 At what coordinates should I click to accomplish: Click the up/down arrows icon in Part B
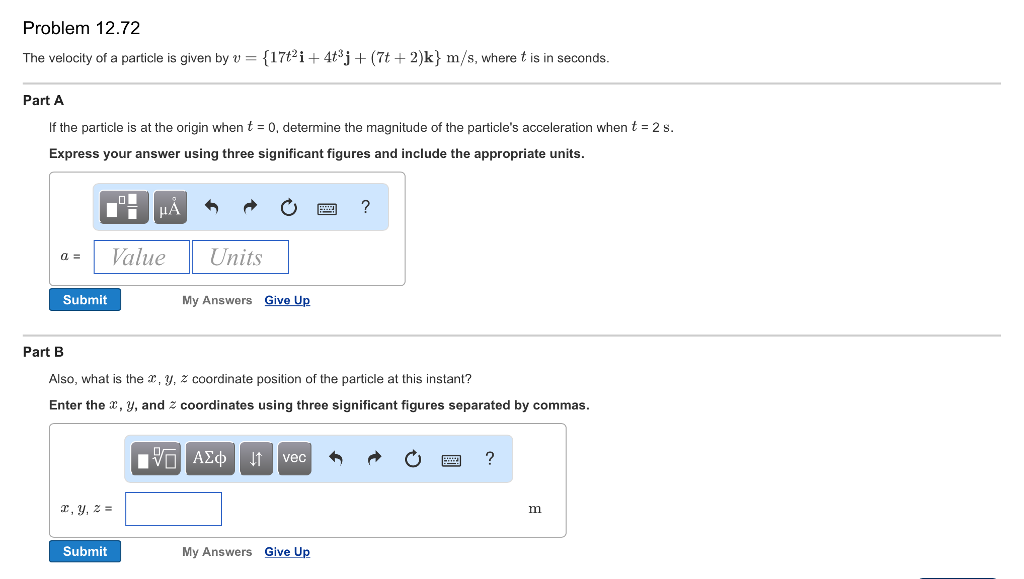[256, 458]
